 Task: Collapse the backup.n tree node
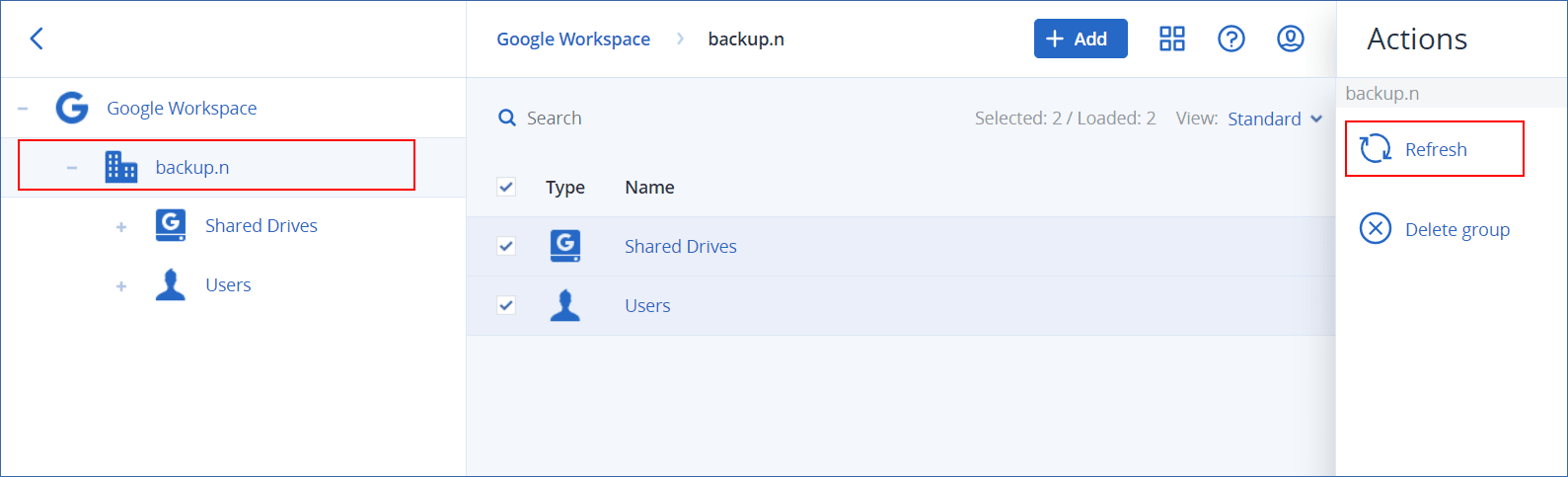click(72, 168)
